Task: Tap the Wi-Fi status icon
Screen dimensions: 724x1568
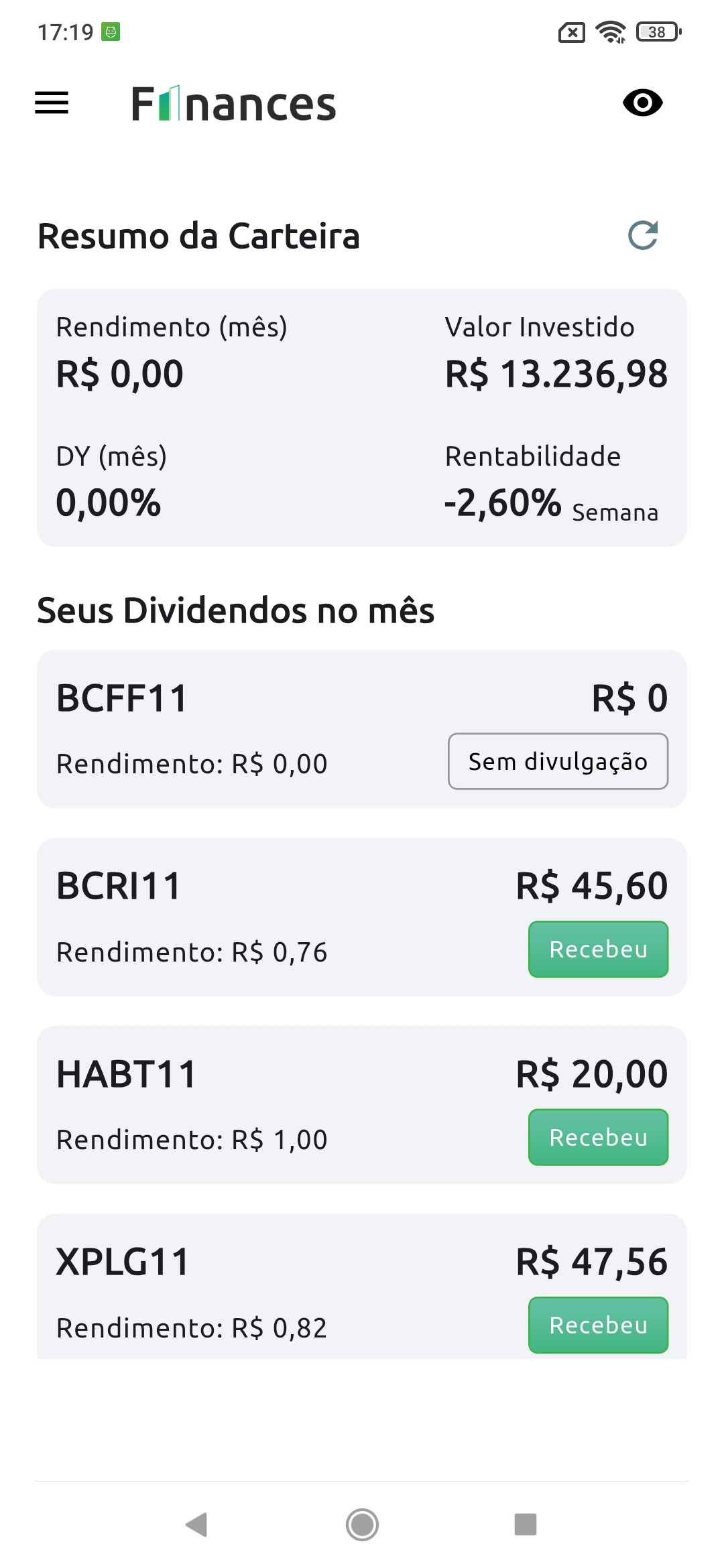Action: click(x=611, y=31)
